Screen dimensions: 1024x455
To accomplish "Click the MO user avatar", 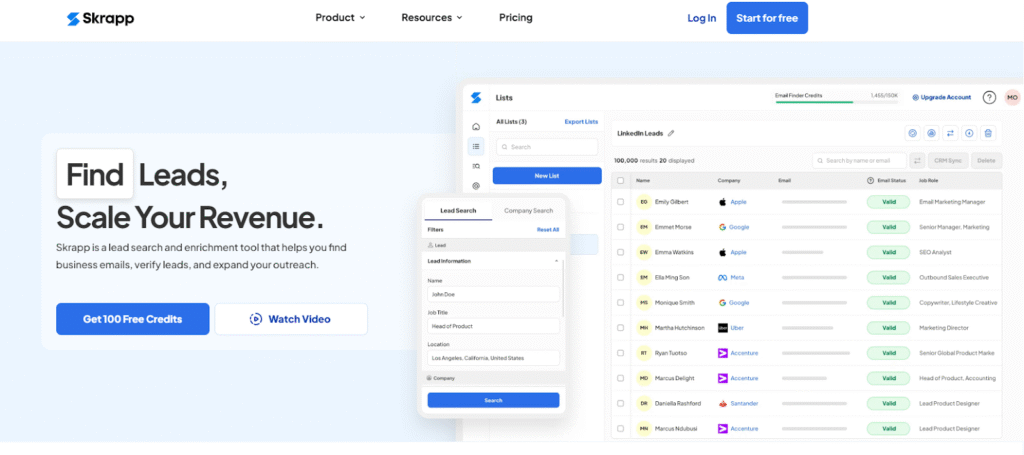I will tap(1012, 97).
